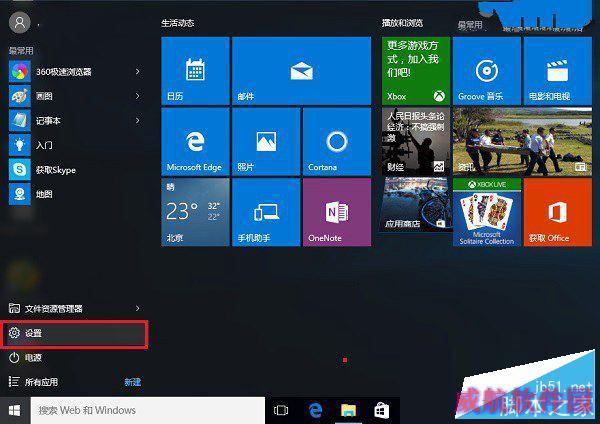Screen dimensions: 600x424
Task: Open the Beijing weather tile
Action: [x=195, y=212]
